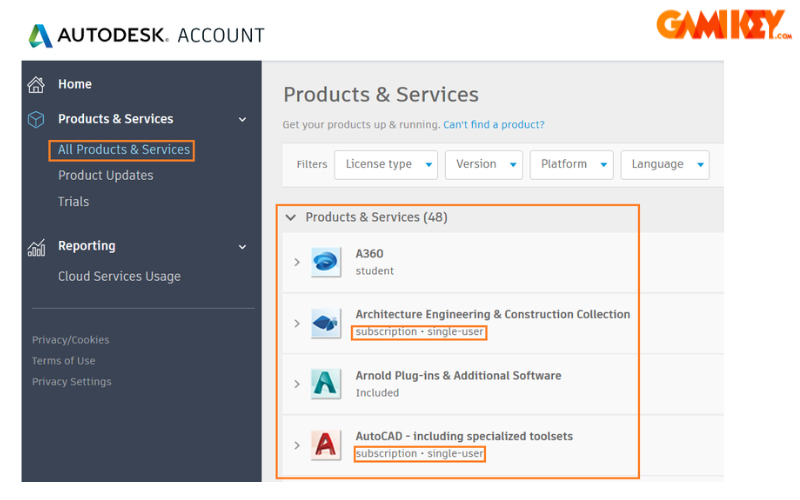Open the Trials section
800x500 pixels.
tap(73, 202)
